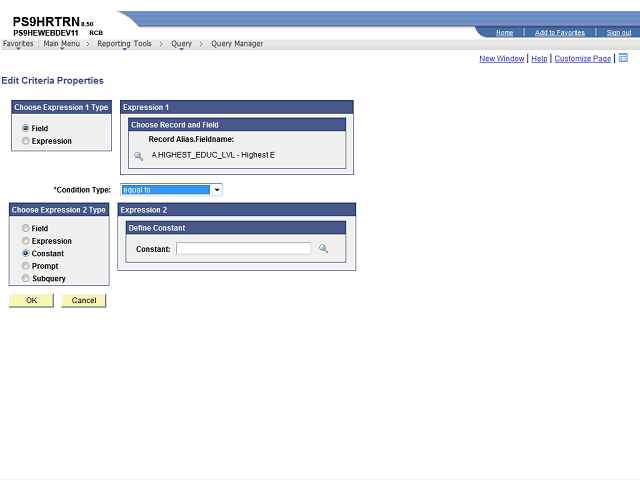The height and width of the screenshot is (480, 640).
Task: Select the Prompt radio button
Action: point(26,266)
